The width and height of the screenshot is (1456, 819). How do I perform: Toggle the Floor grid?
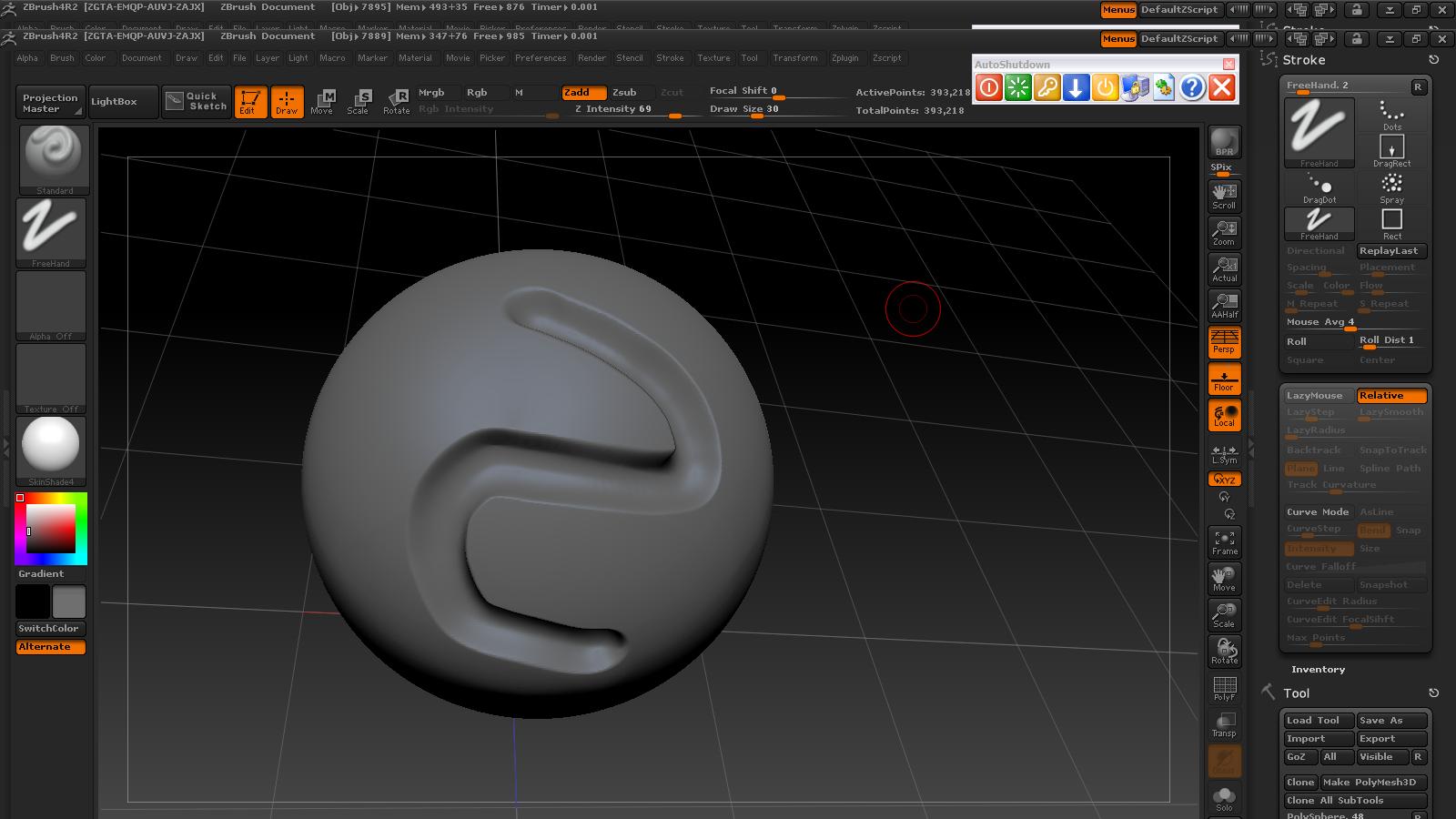click(x=1225, y=379)
